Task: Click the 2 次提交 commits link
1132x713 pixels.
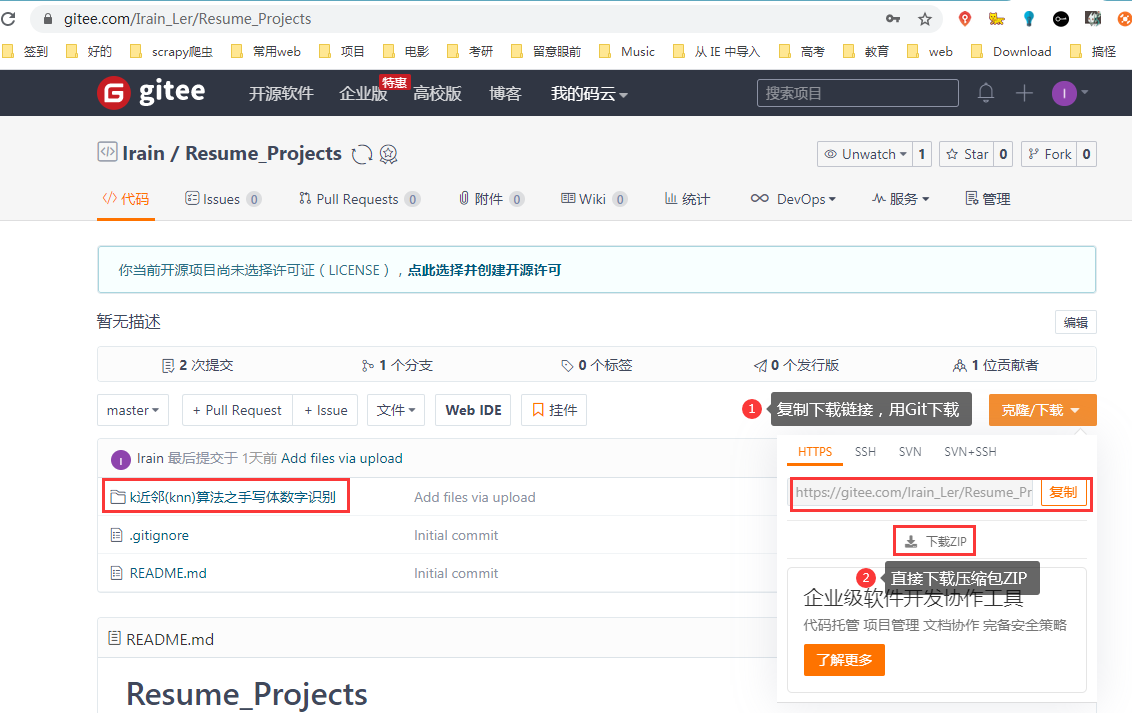Action: click(x=198, y=365)
